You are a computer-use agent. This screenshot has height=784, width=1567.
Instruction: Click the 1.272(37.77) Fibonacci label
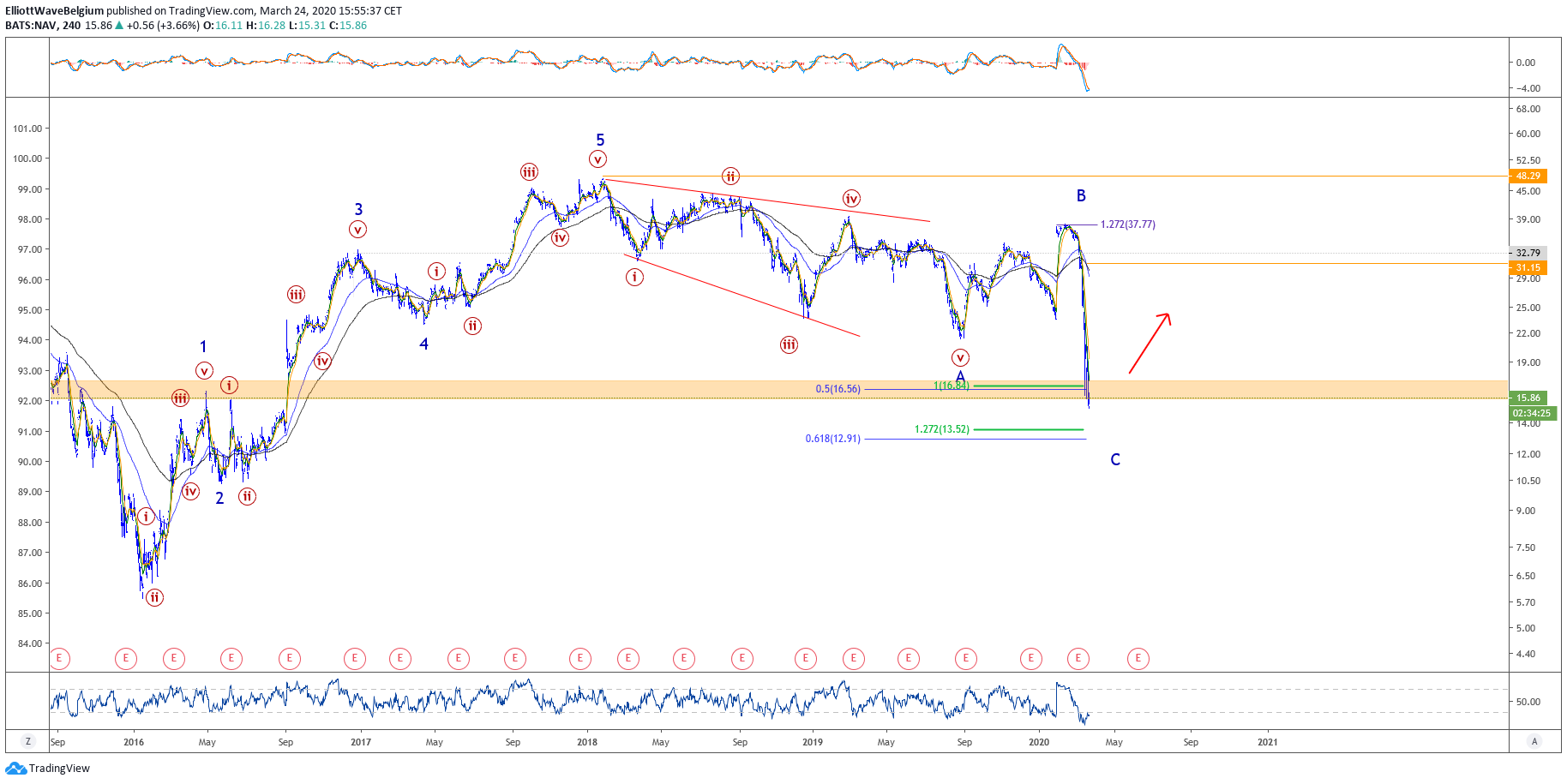click(x=1128, y=224)
